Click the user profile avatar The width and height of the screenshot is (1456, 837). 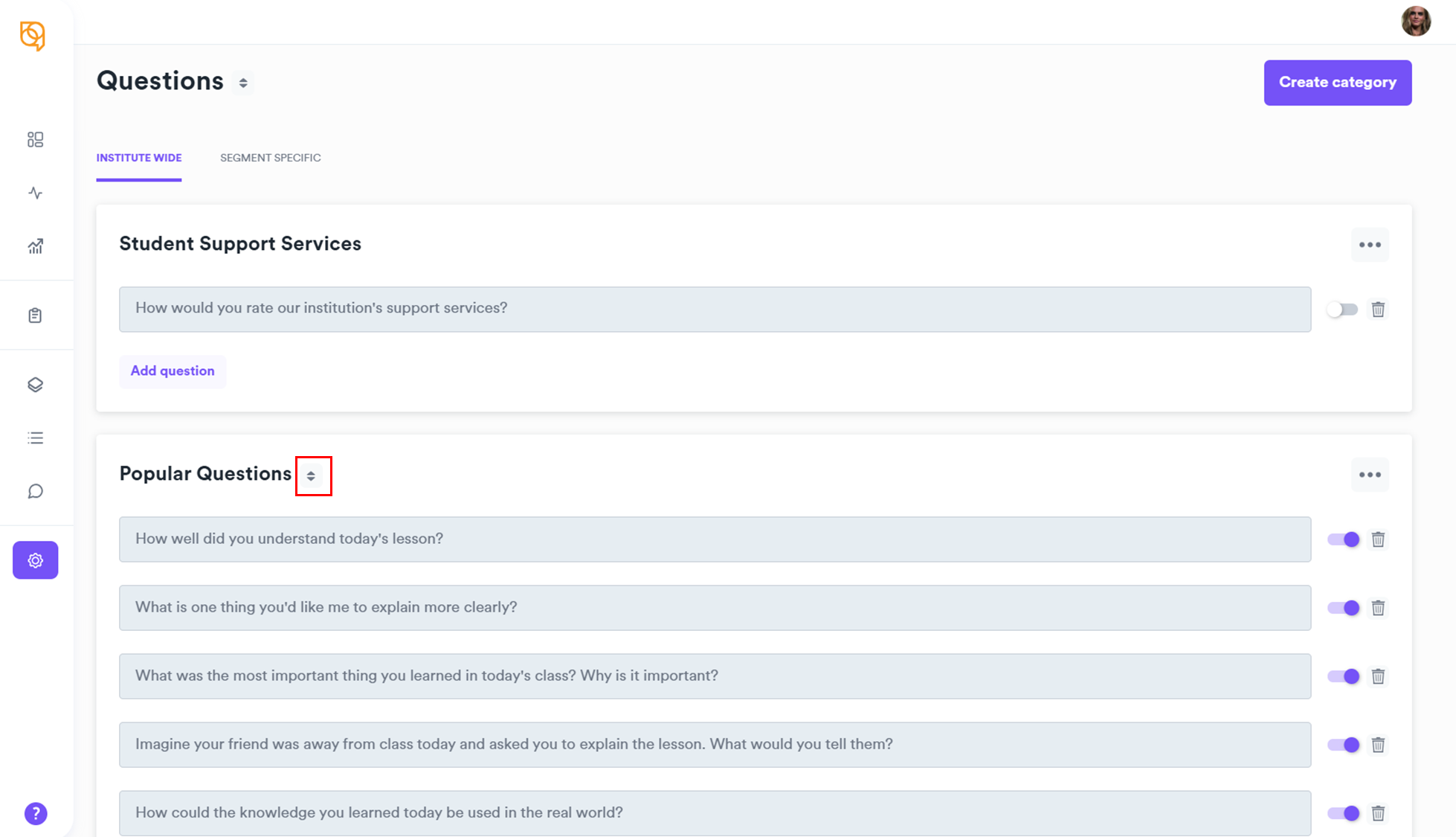[1415, 22]
